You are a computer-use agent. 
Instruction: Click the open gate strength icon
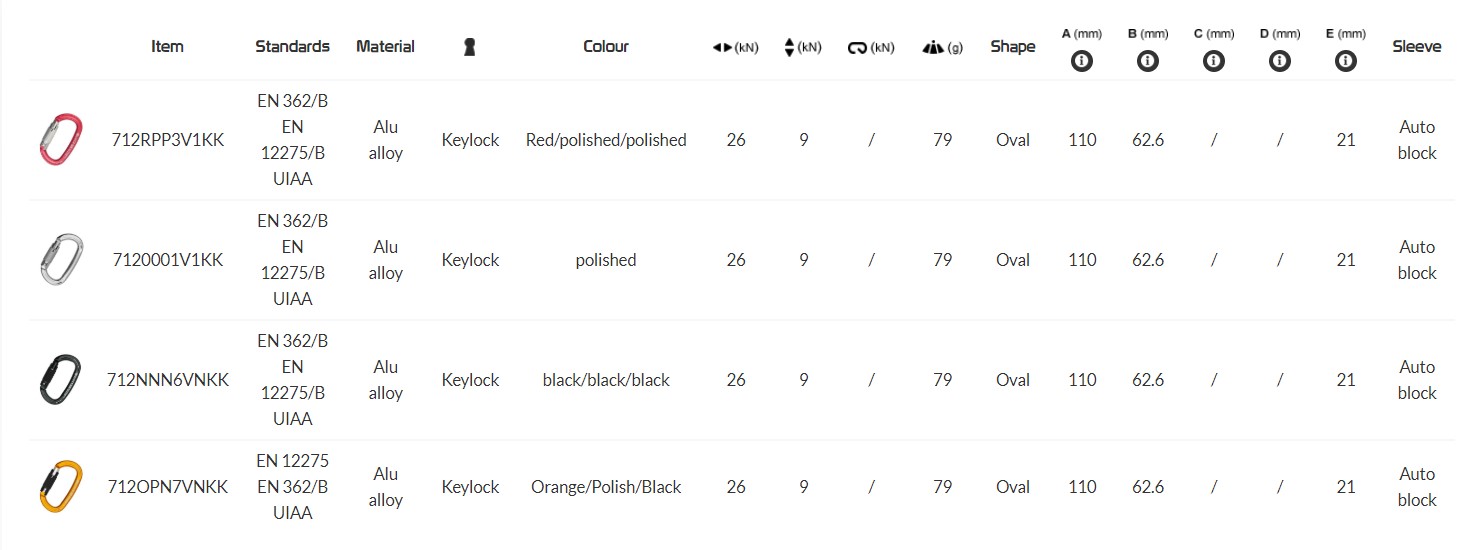tap(857, 47)
